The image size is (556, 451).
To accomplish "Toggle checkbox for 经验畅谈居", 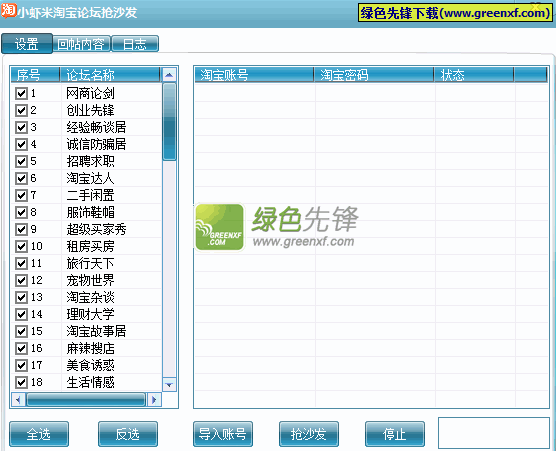I will pyautogui.click(x=21, y=128).
